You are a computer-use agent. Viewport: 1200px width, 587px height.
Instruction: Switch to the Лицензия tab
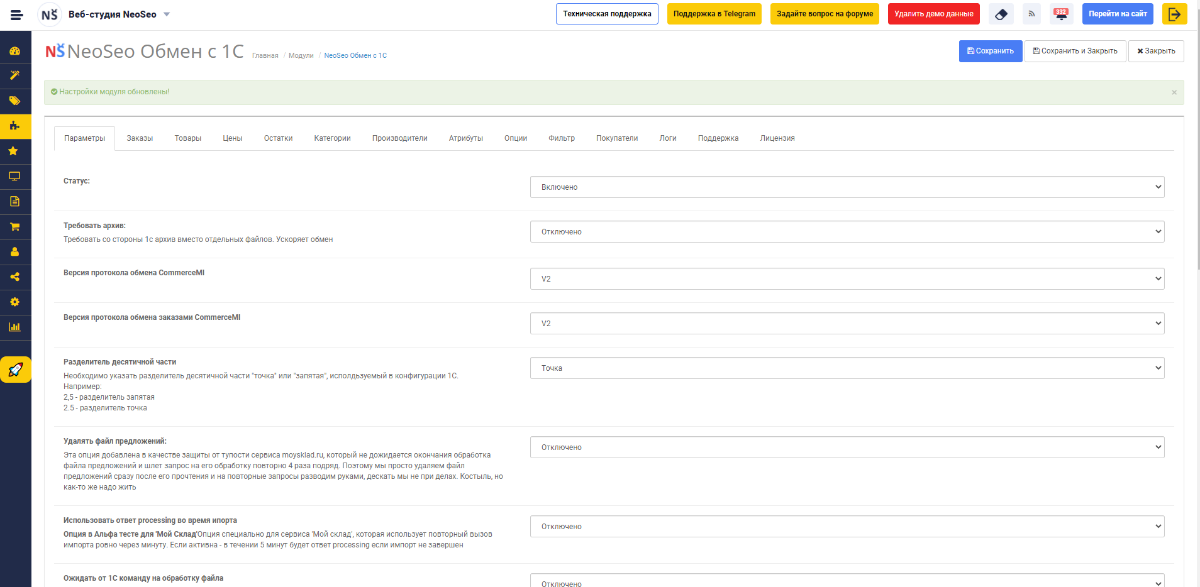(x=777, y=139)
